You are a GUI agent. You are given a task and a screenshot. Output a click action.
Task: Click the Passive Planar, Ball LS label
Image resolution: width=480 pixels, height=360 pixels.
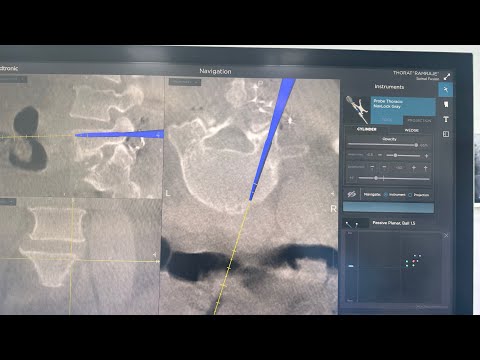click(x=394, y=223)
